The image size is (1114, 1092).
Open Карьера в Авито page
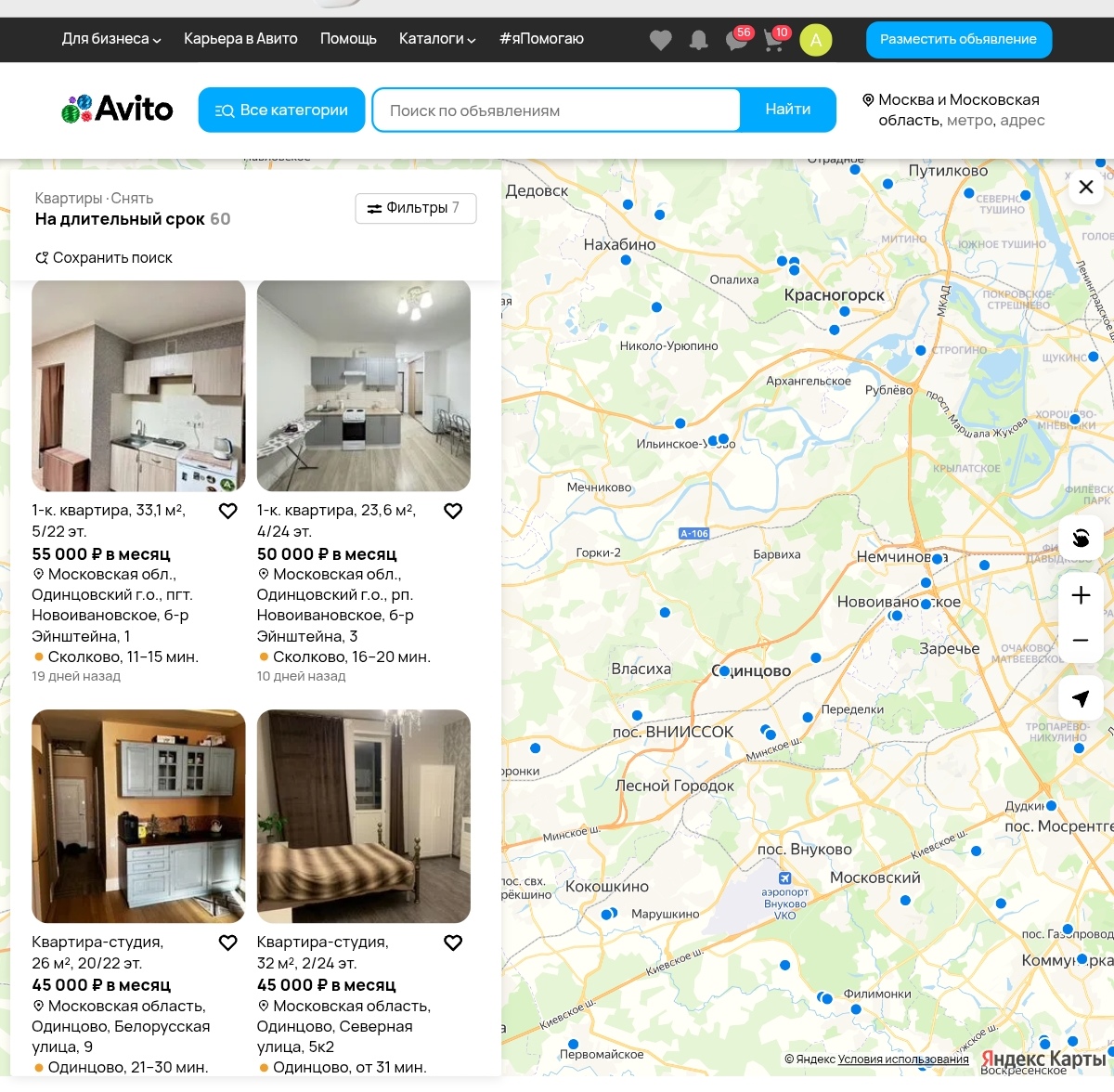tap(240, 39)
